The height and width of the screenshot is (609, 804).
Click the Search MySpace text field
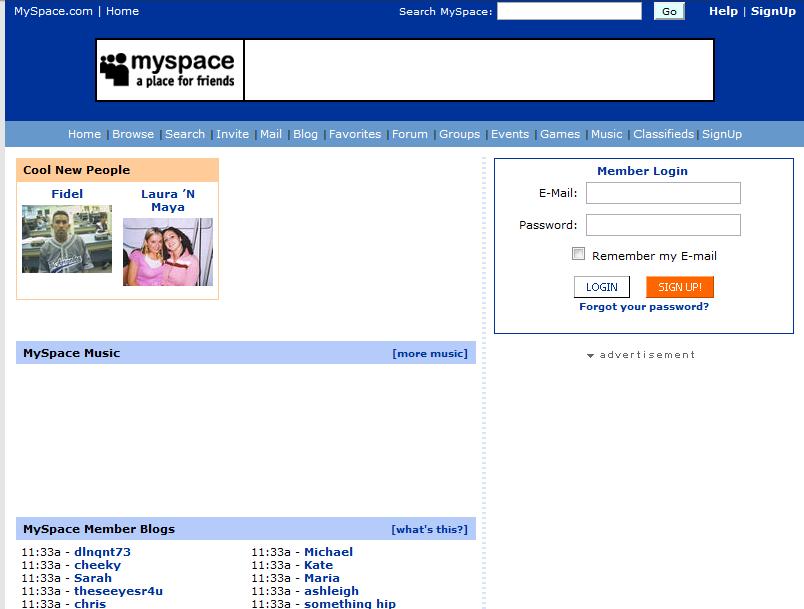coord(568,11)
